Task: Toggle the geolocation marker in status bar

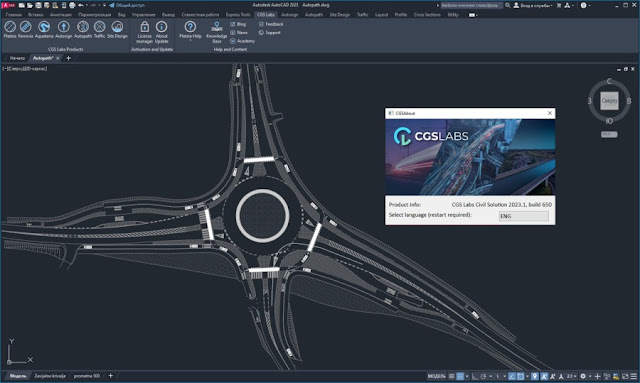Action: coord(534,376)
